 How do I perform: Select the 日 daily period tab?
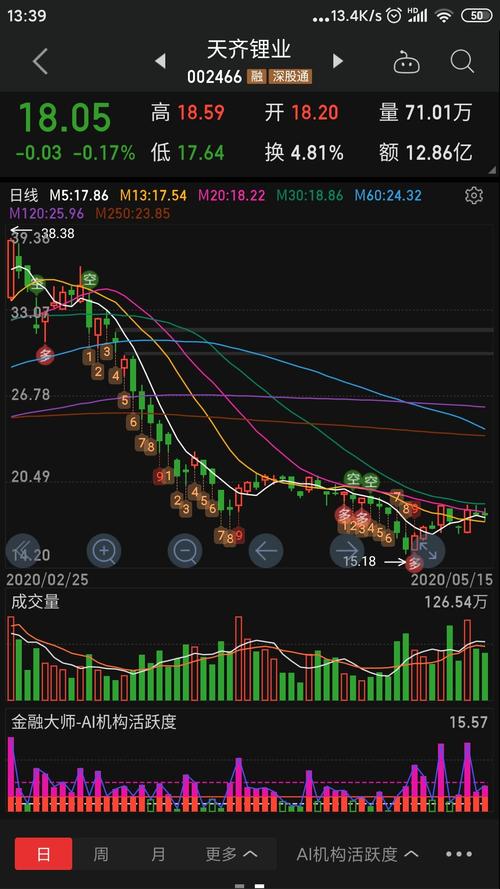pos(44,854)
